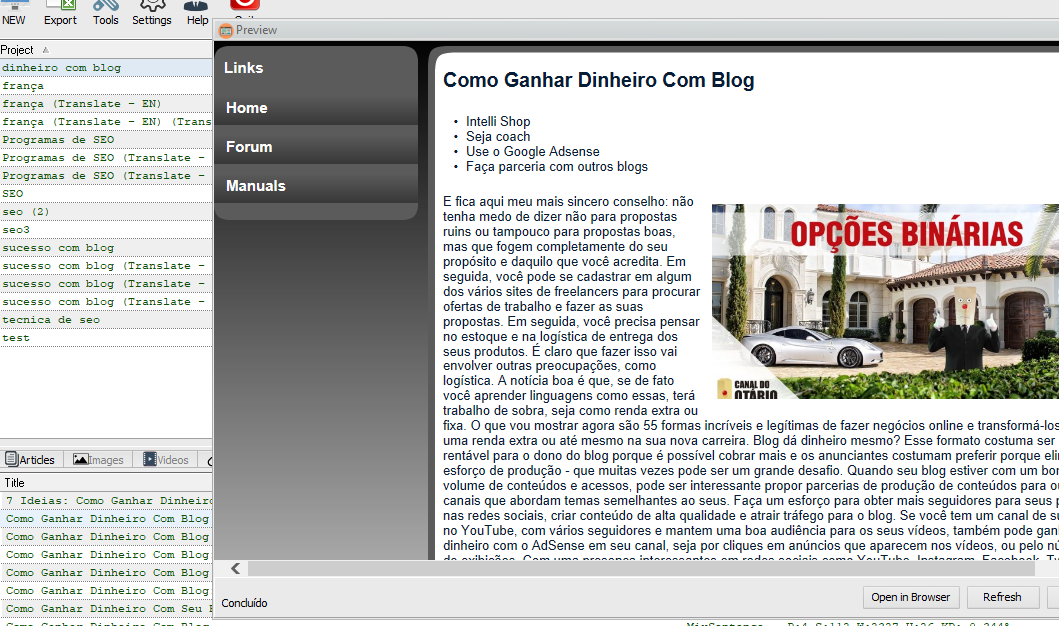Image resolution: width=1059 pixels, height=626 pixels.
Task: Click the 'Intelli Shop' bullet item
Action: pyautogui.click(x=498, y=122)
